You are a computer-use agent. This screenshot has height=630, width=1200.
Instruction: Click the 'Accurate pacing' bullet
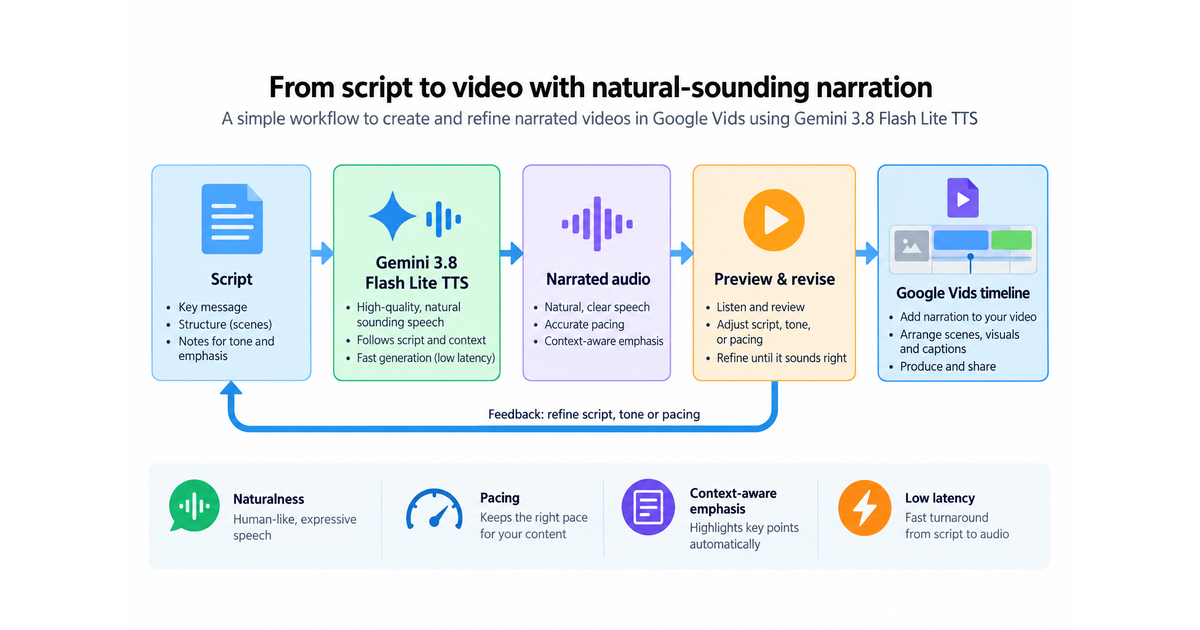point(584,324)
